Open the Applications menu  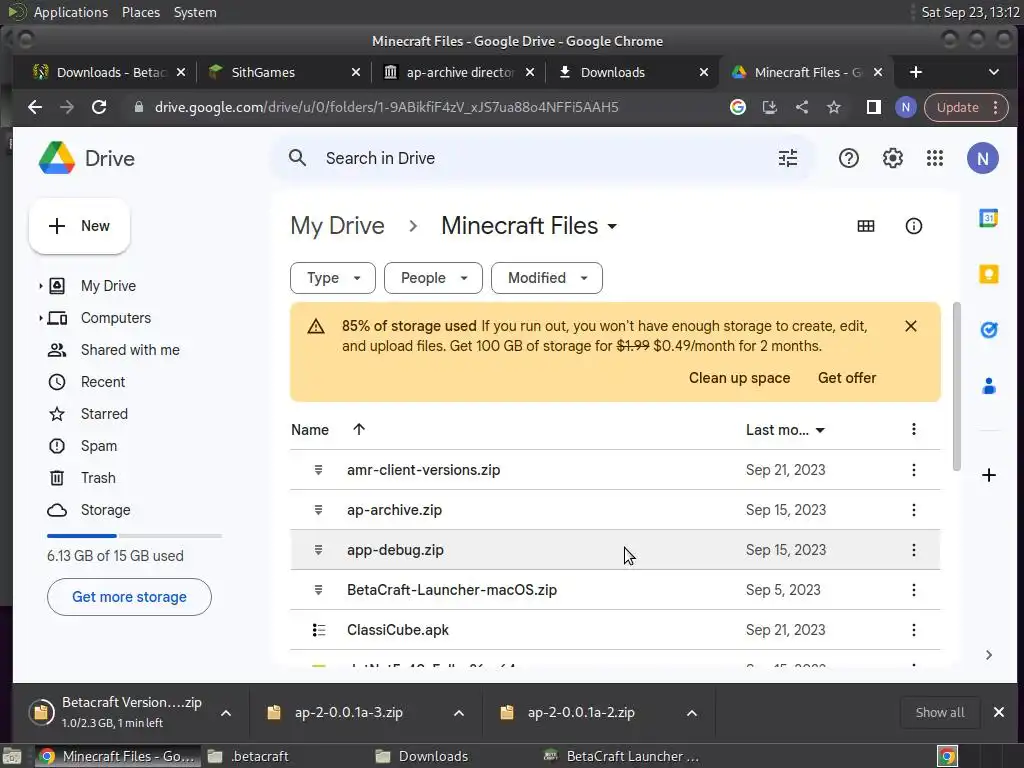pos(70,12)
